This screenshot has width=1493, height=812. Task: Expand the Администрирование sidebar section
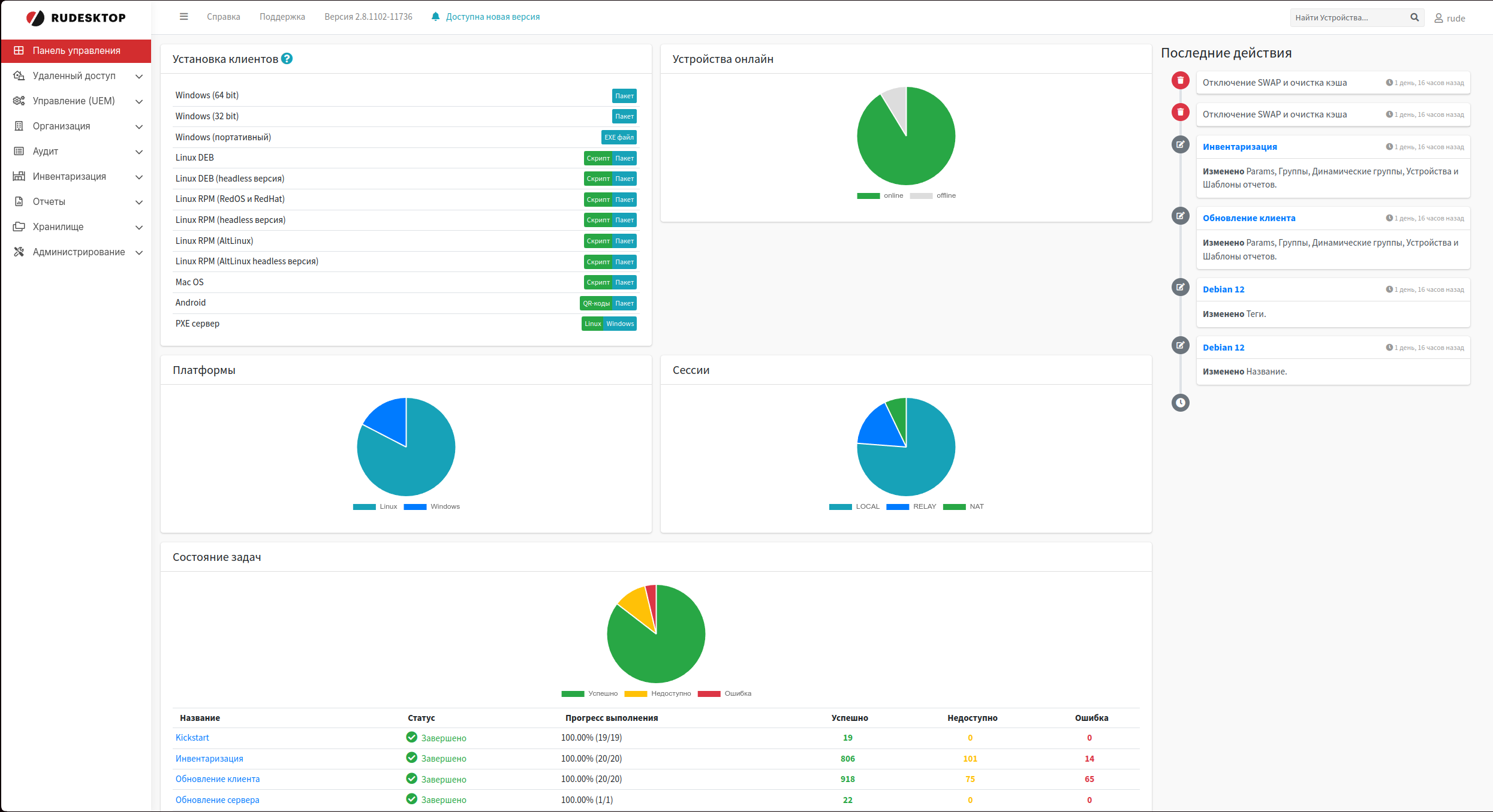(x=79, y=252)
